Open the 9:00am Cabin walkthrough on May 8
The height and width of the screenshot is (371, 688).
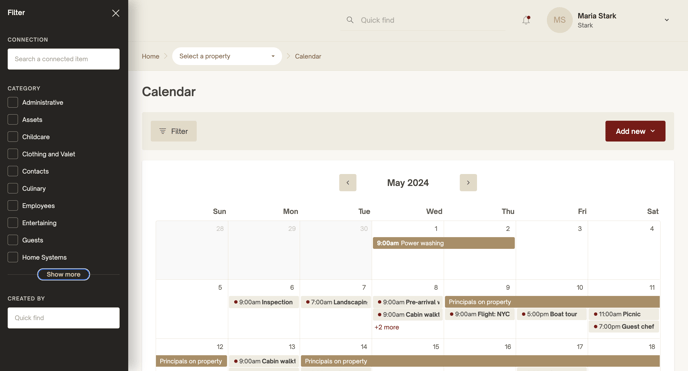[x=408, y=314]
